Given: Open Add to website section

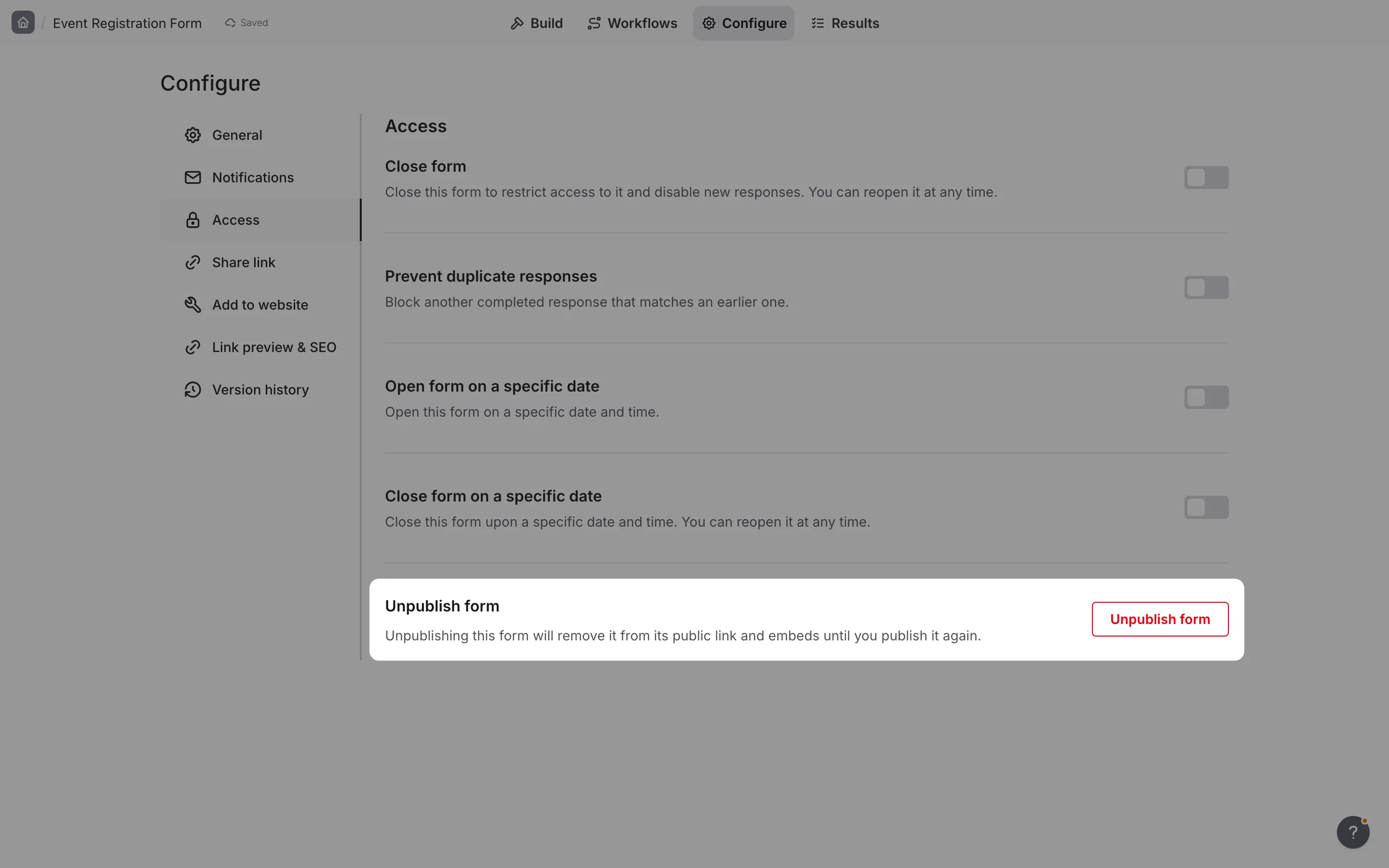Looking at the screenshot, I should (260, 305).
